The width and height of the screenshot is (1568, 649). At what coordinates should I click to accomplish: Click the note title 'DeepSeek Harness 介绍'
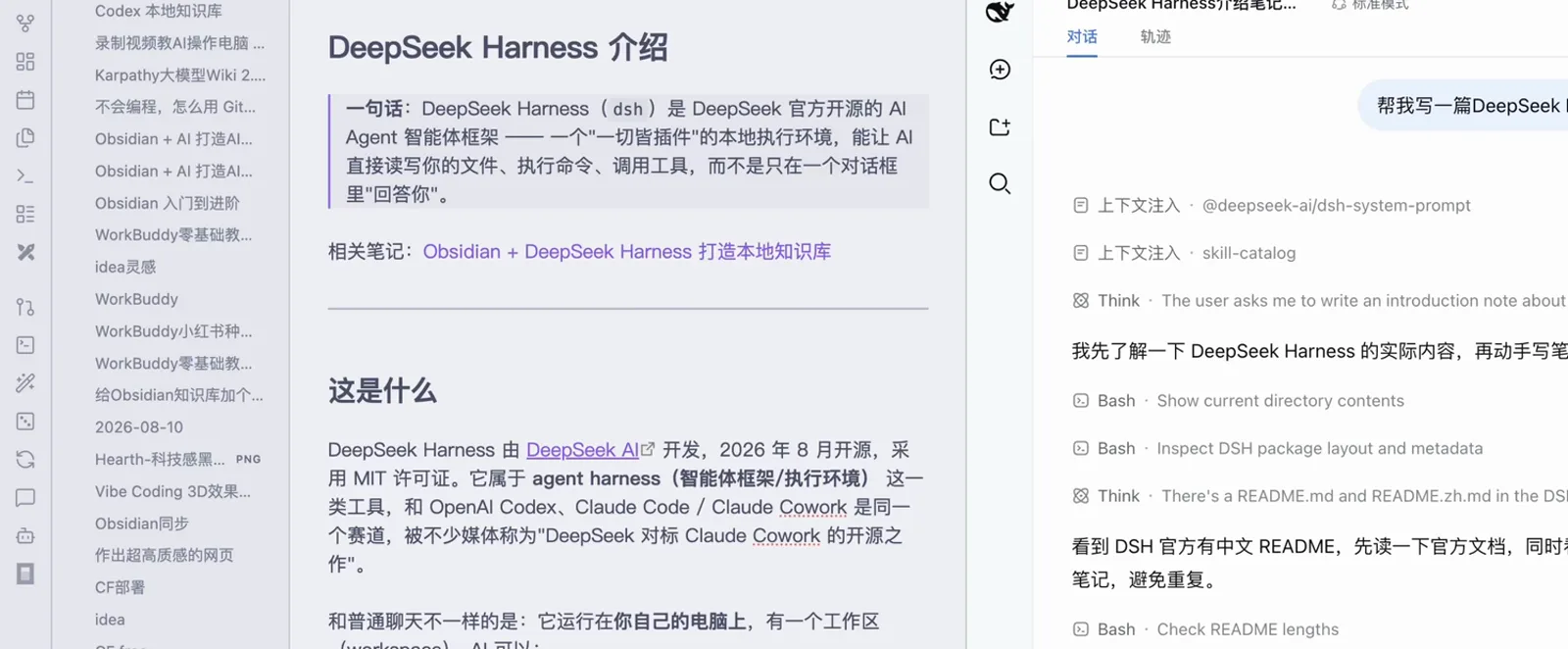coord(498,47)
